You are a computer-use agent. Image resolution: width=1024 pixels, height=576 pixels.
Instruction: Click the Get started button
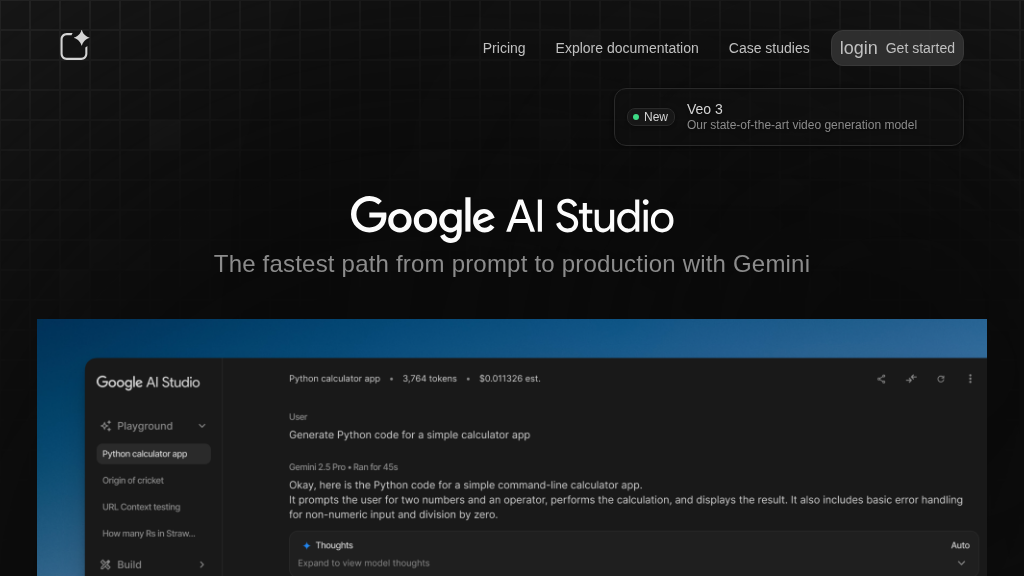point(919,48)
